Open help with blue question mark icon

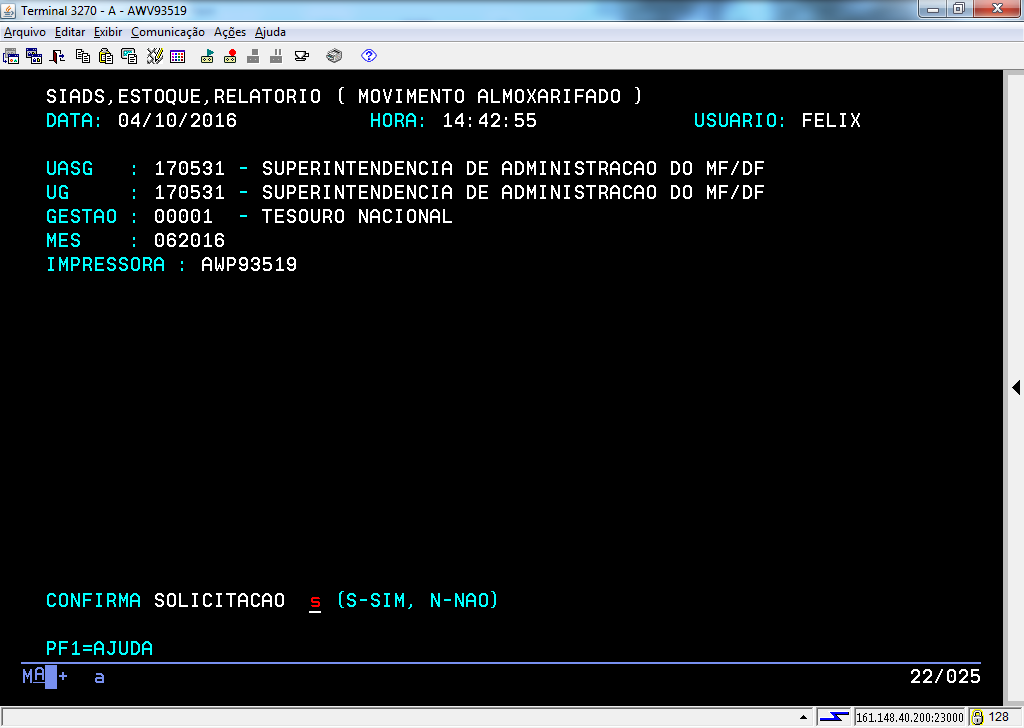pyautogui.click(x=369, y=56)
